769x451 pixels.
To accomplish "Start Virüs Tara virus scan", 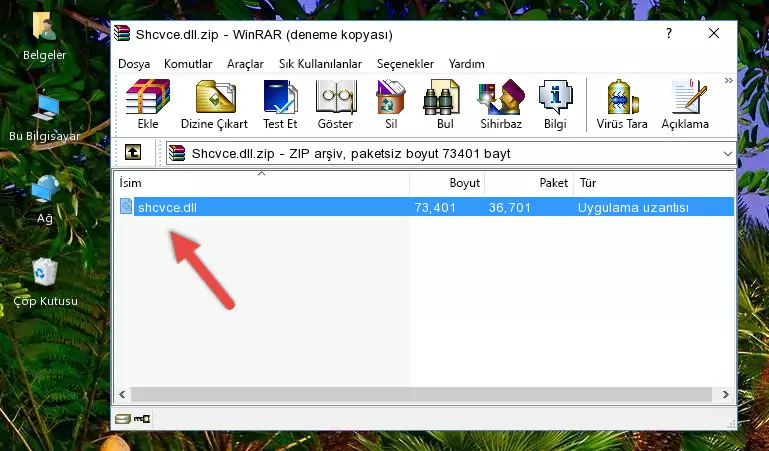I will [x=622, y=104].
